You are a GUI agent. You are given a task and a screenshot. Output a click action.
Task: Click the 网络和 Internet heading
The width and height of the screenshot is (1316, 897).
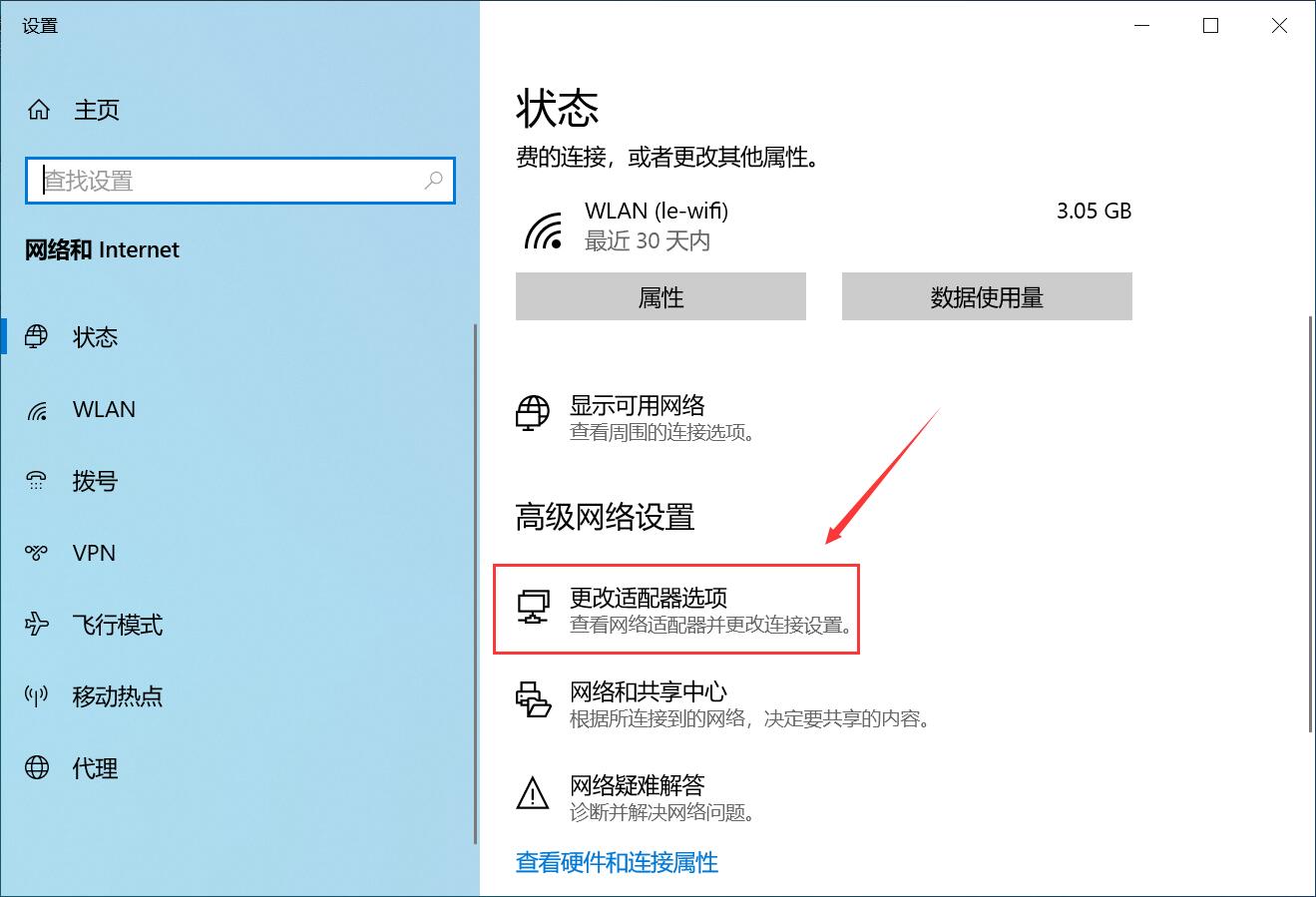pos(102,249)
